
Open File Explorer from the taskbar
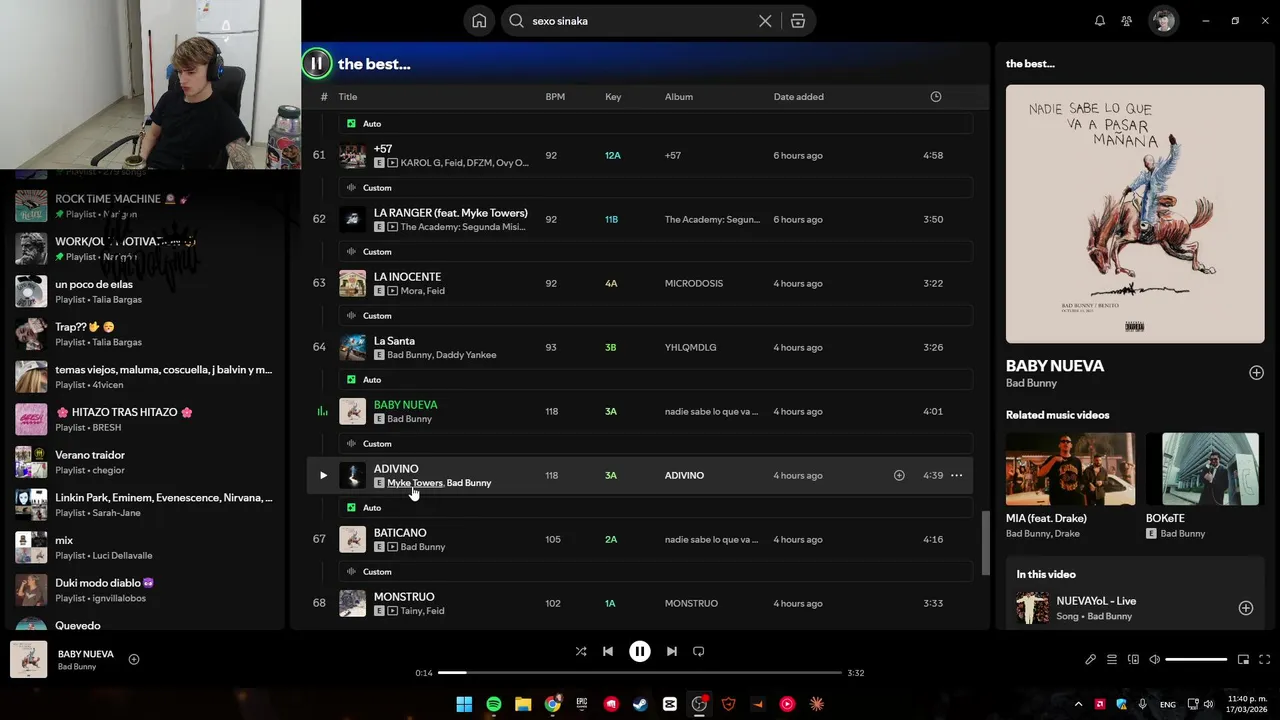tap(523, 704)
